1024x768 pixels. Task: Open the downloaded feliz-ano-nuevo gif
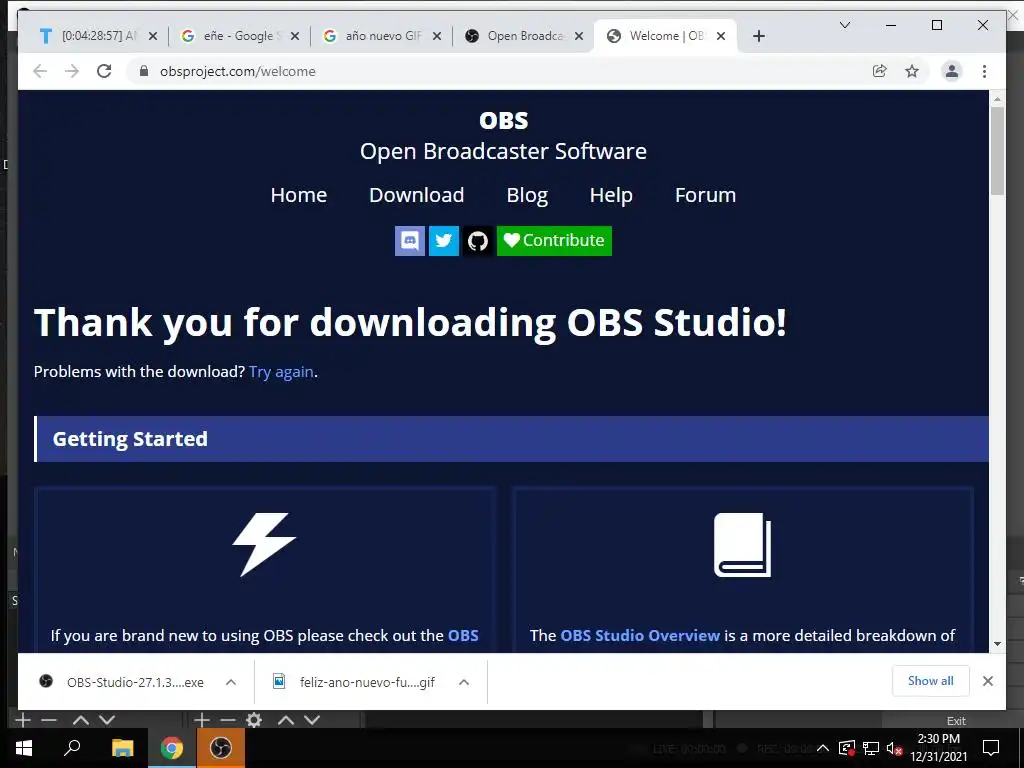point(356,682)
